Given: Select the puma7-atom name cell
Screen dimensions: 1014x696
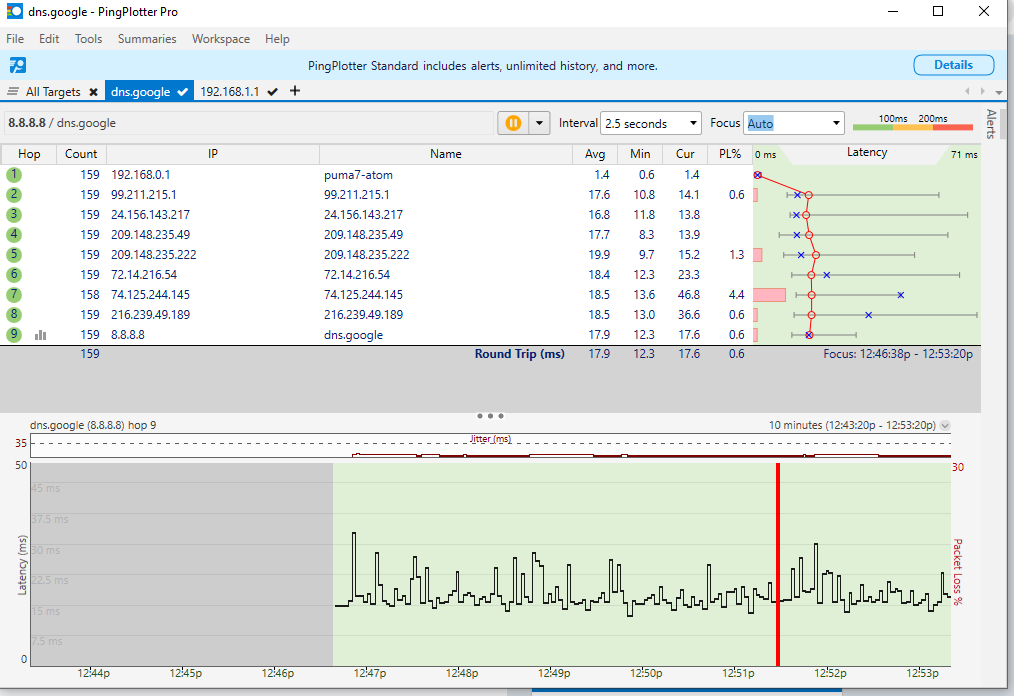Looking at the screenshot, I should point(358,175).
